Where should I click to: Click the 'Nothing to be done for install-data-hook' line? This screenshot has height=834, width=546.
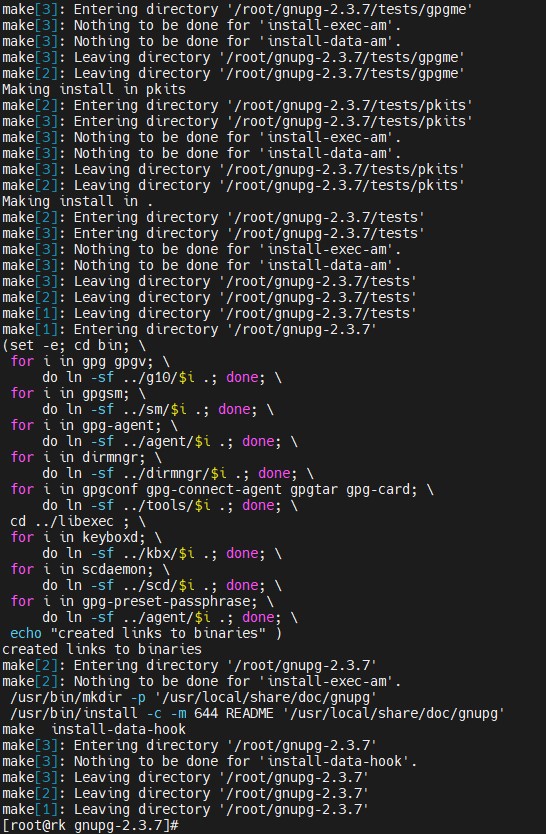(209, 761)
